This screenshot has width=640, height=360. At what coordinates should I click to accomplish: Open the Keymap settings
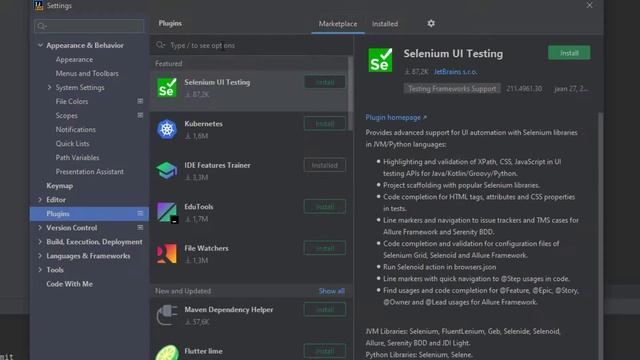[x=60, y=186]
